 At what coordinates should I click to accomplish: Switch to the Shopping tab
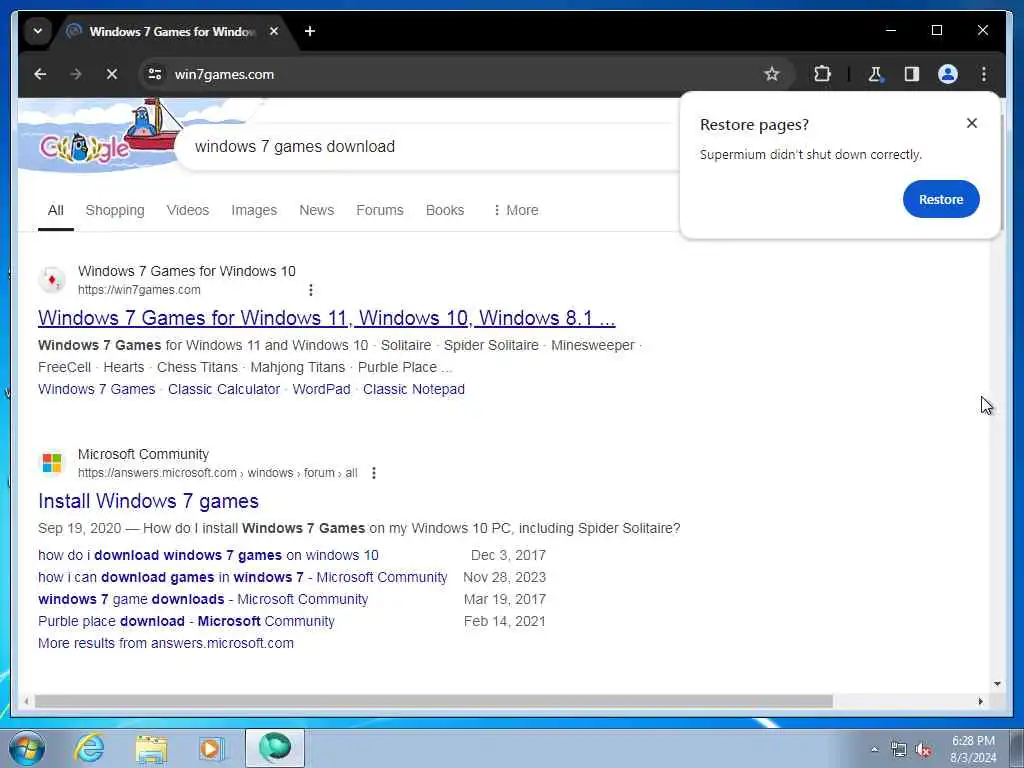pyautogui.click(x=115, y=210)
